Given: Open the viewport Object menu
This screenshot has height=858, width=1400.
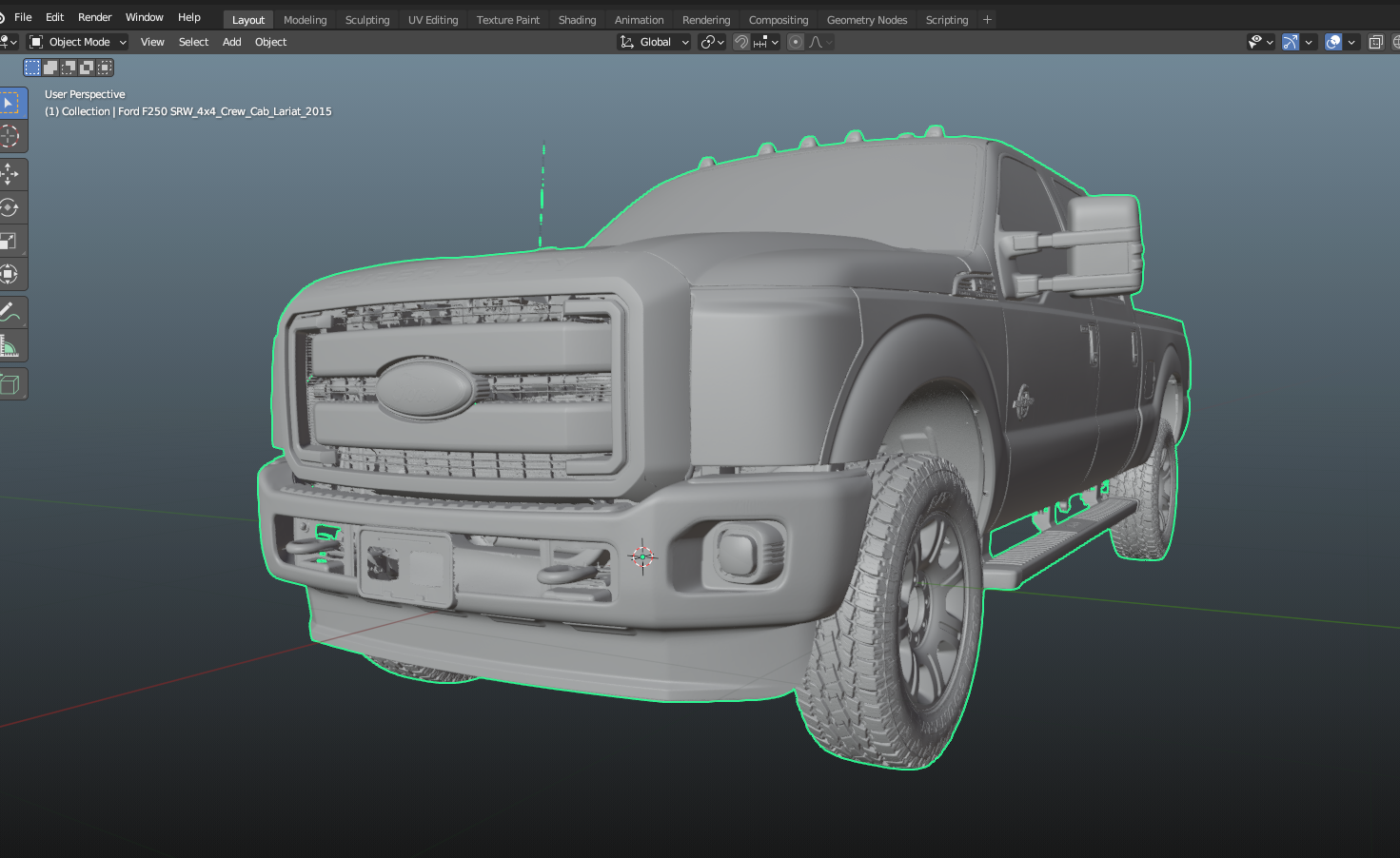Looking at the screenshot, I should pyautogui.click(x=270, y=42).
